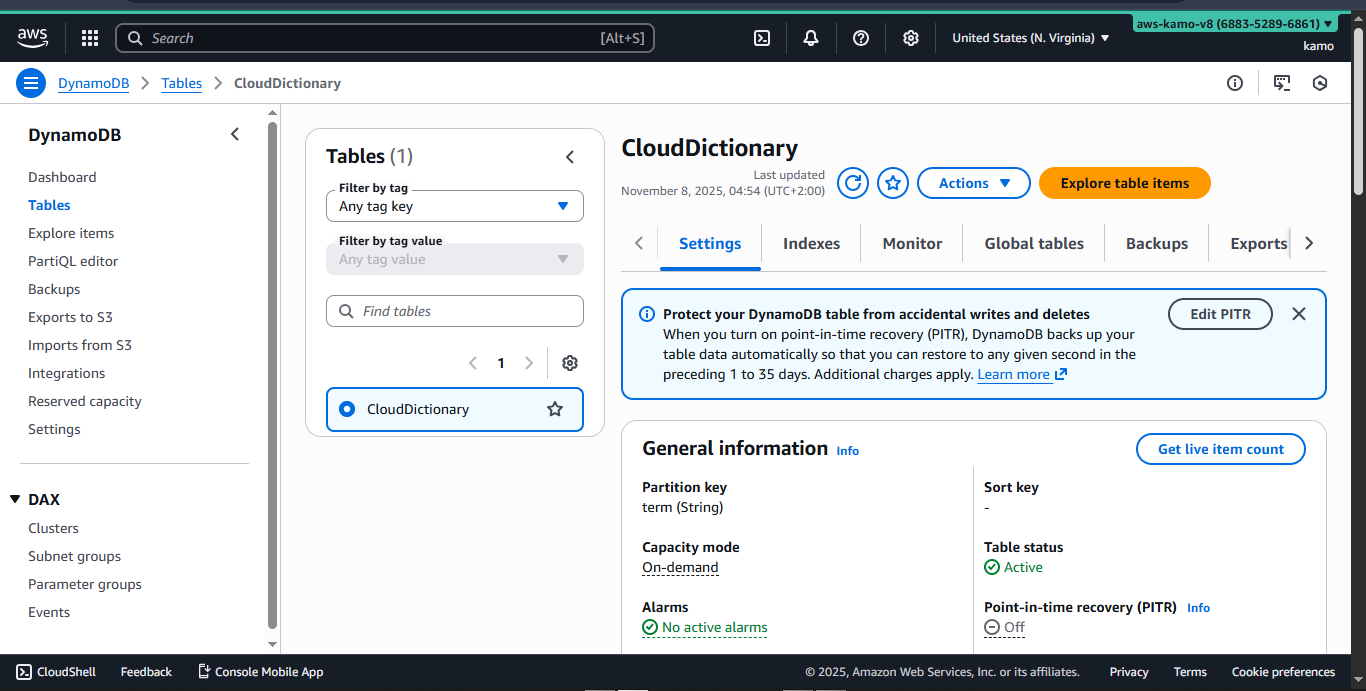Open the Actions dropdown menu
This screenshot has height=691, width=1366.
tap(973, 183)
